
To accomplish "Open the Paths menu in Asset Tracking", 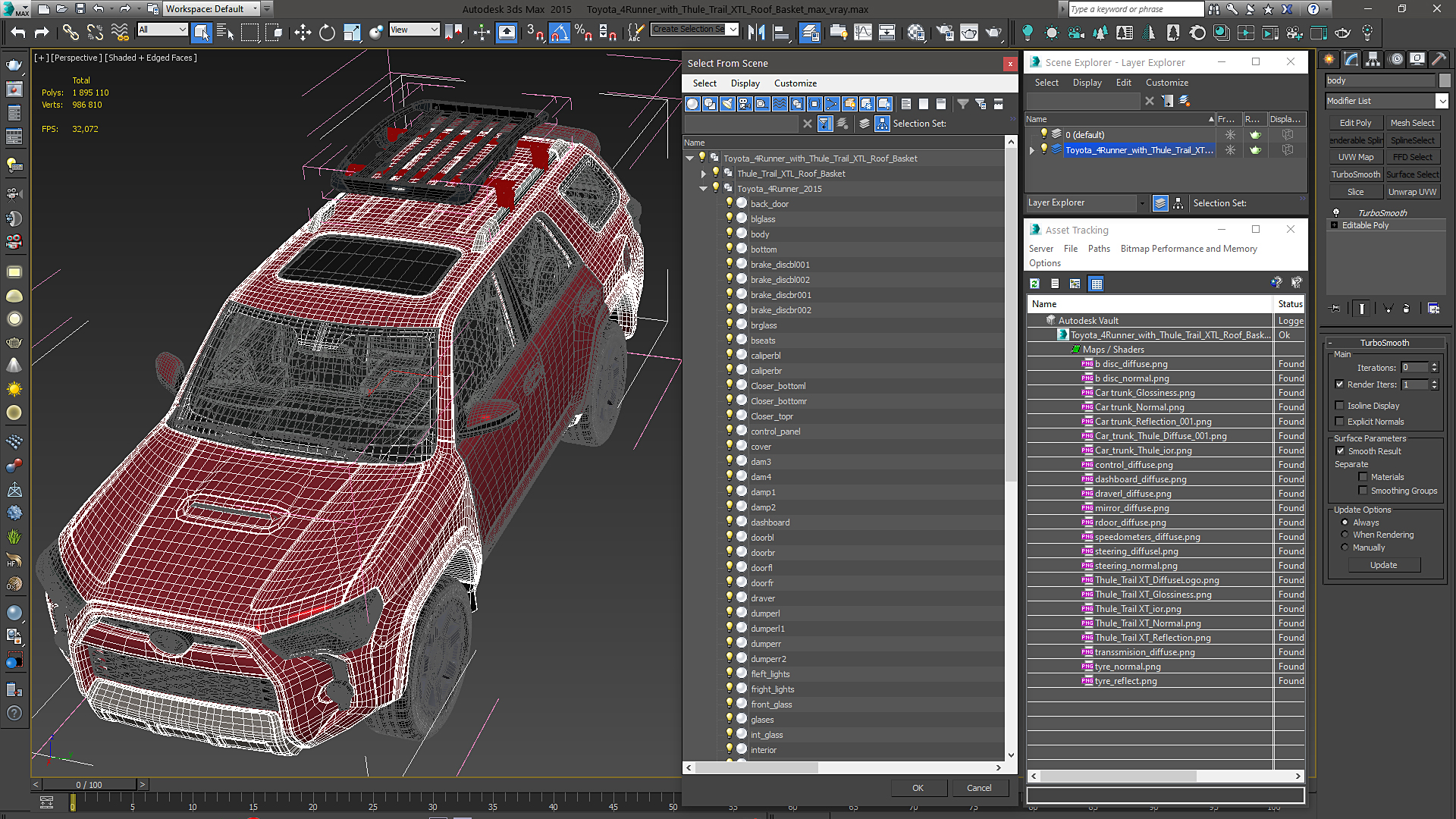I will point(1098,249).
